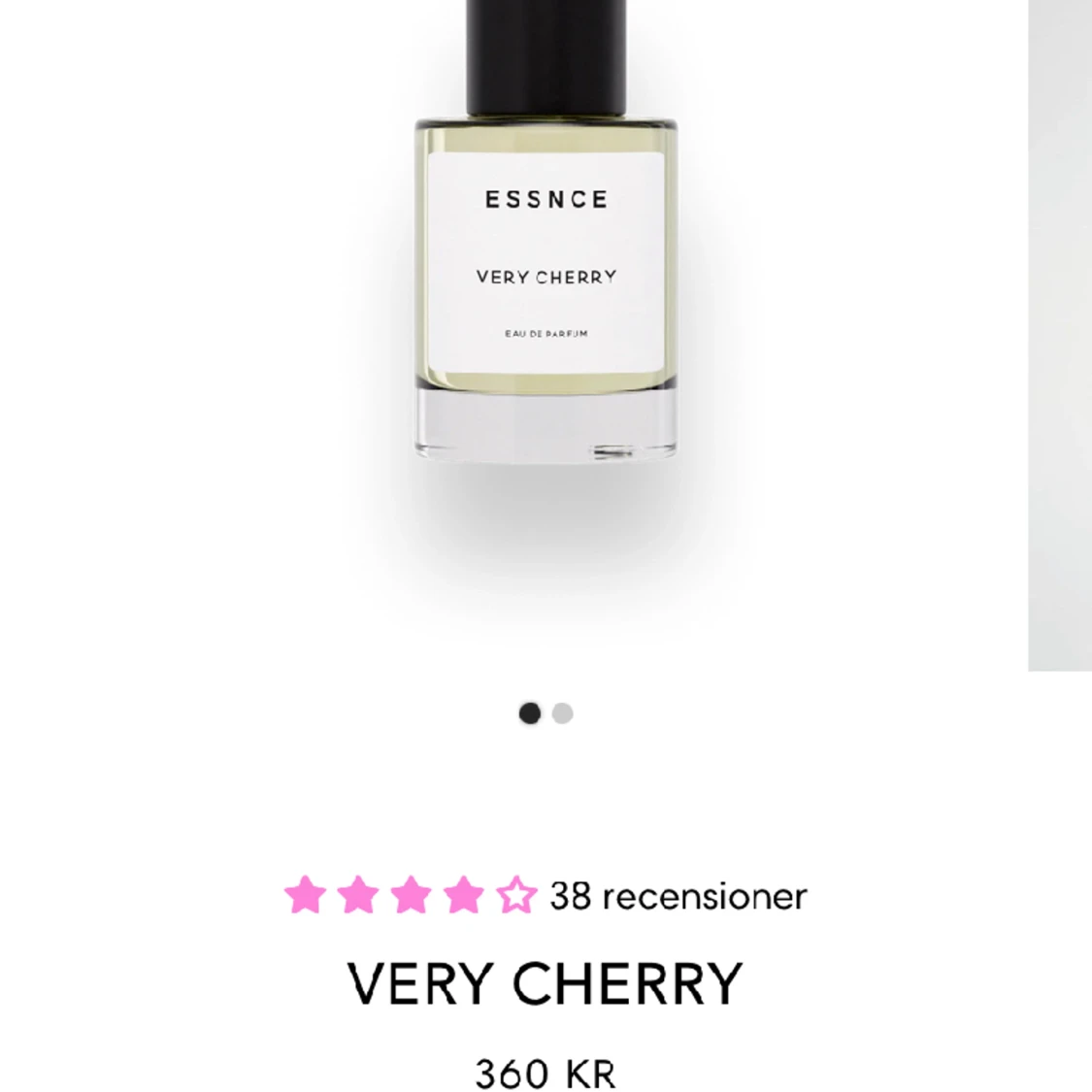Click the second pink rating star
The height and width of the screenshot is (1092, 1092).
click(x=358, y=894)
